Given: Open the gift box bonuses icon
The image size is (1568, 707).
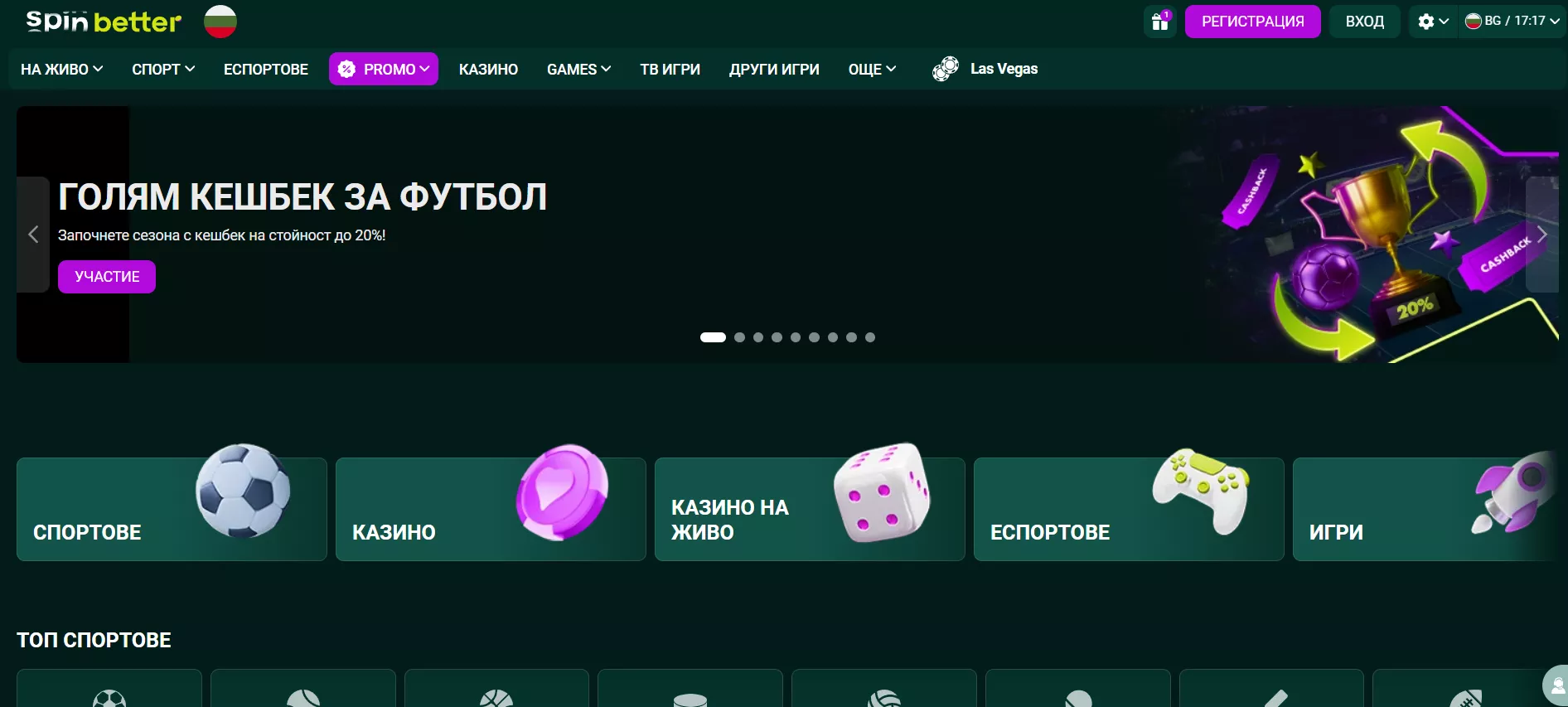Looking at the screenshot, I should (x=1160, y=22).
